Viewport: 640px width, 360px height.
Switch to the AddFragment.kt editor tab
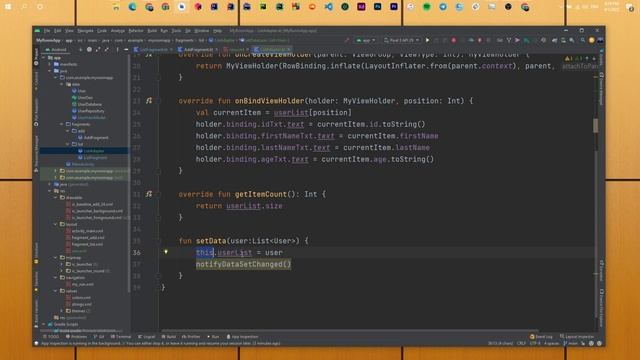pos(198,50)
